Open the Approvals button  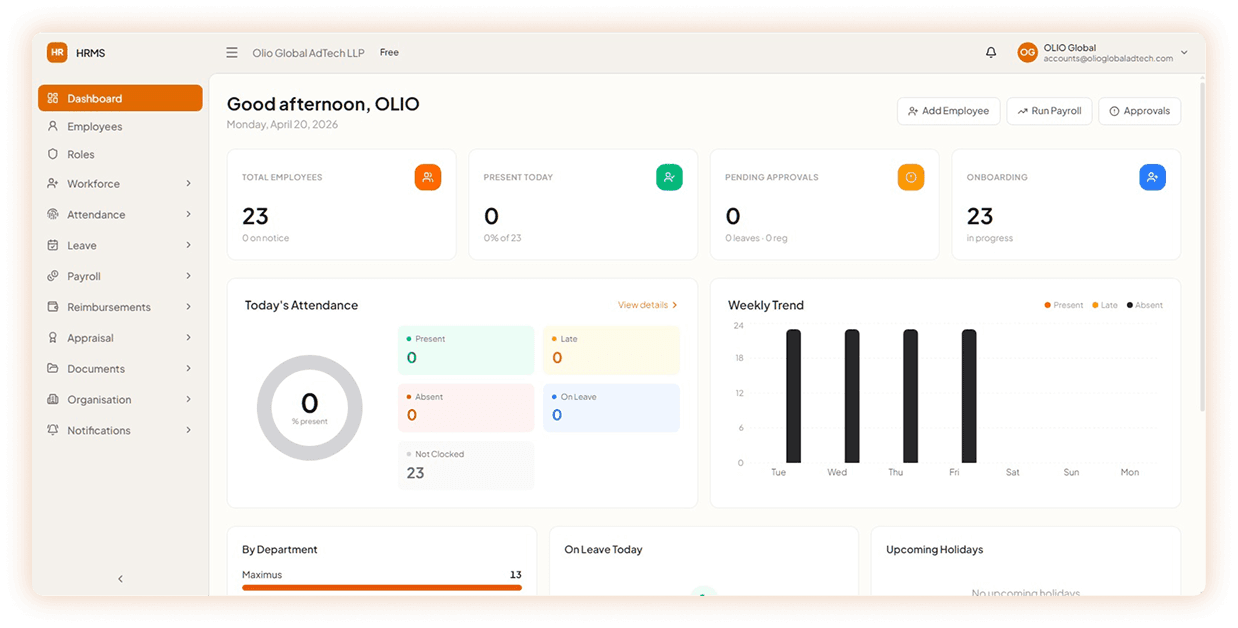(1139, 111)
